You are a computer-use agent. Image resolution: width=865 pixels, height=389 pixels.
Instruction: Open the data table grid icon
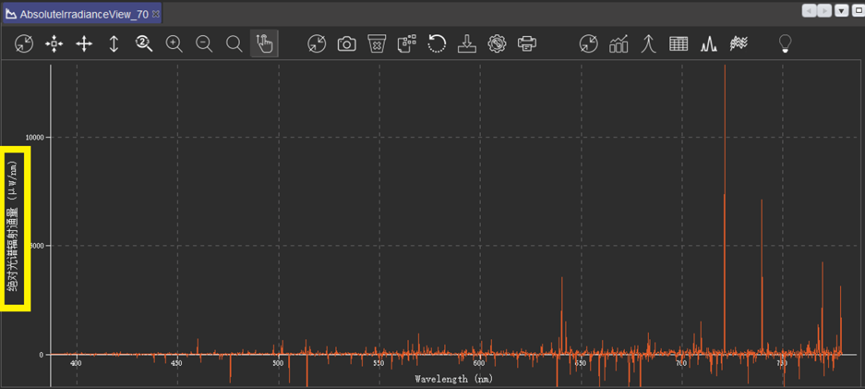[679, 44]
